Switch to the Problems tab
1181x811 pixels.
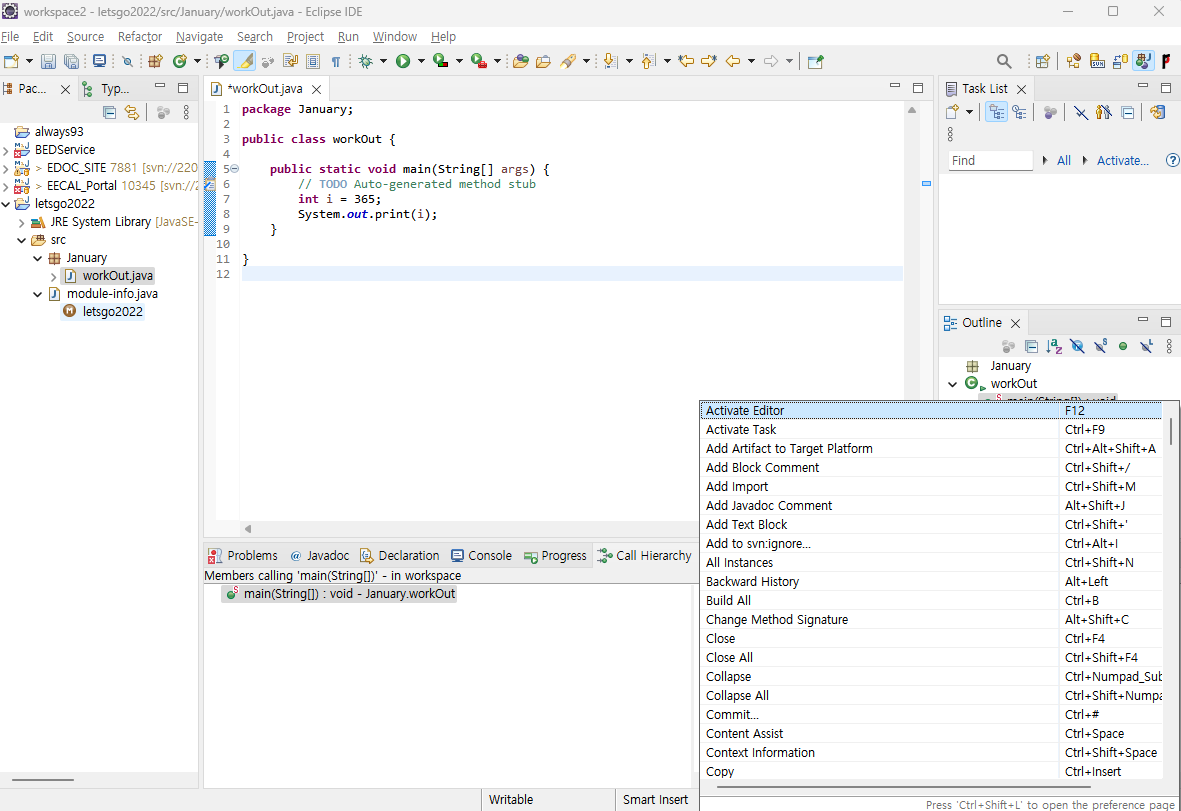click(x=243, y=556)
